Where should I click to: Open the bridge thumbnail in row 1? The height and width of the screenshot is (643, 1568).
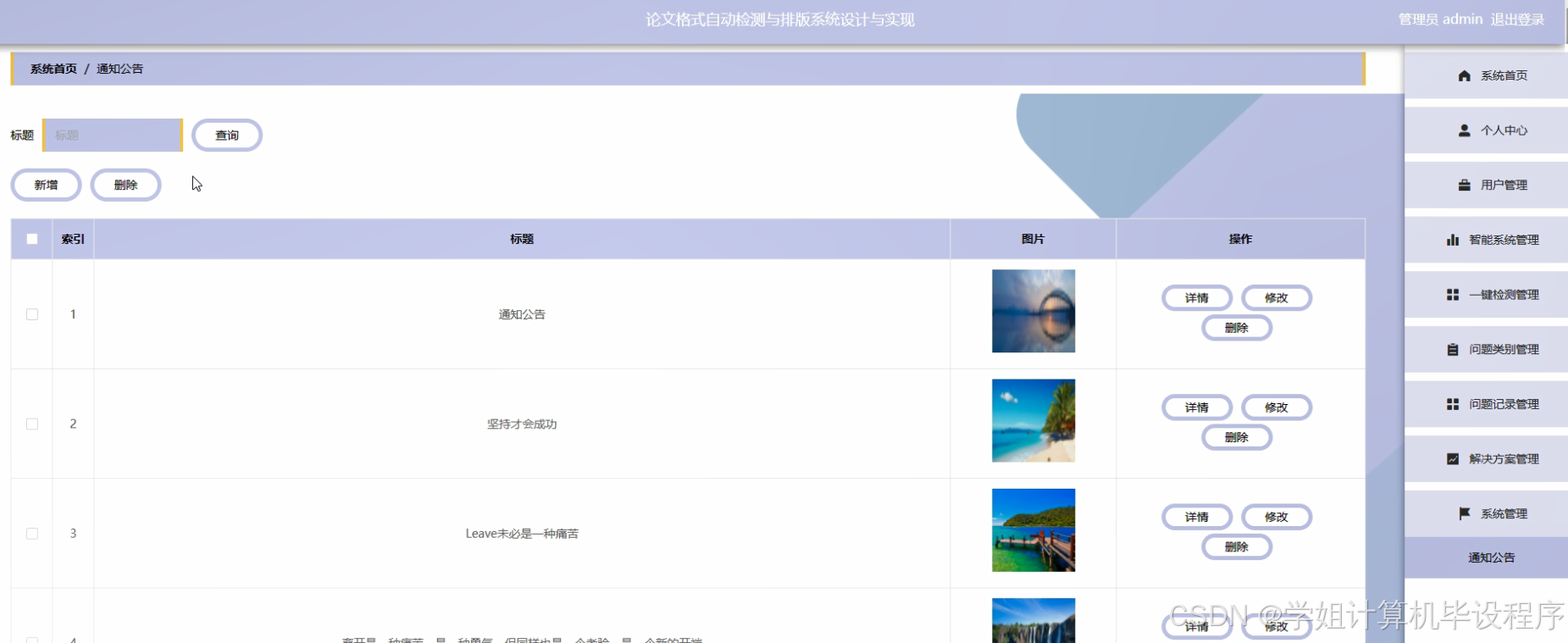coord(1033,311)
